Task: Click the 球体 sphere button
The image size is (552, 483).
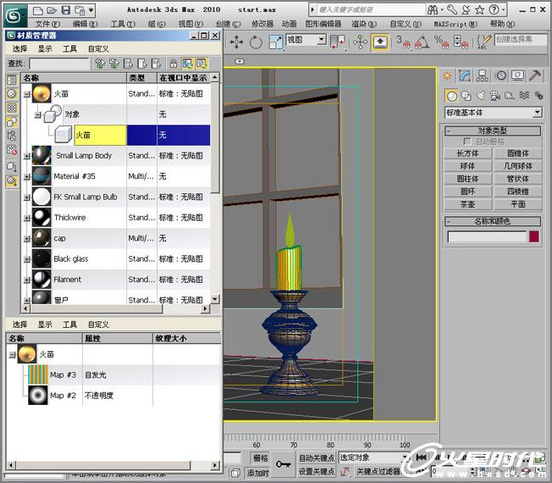Action: click(x=468, y=166)
